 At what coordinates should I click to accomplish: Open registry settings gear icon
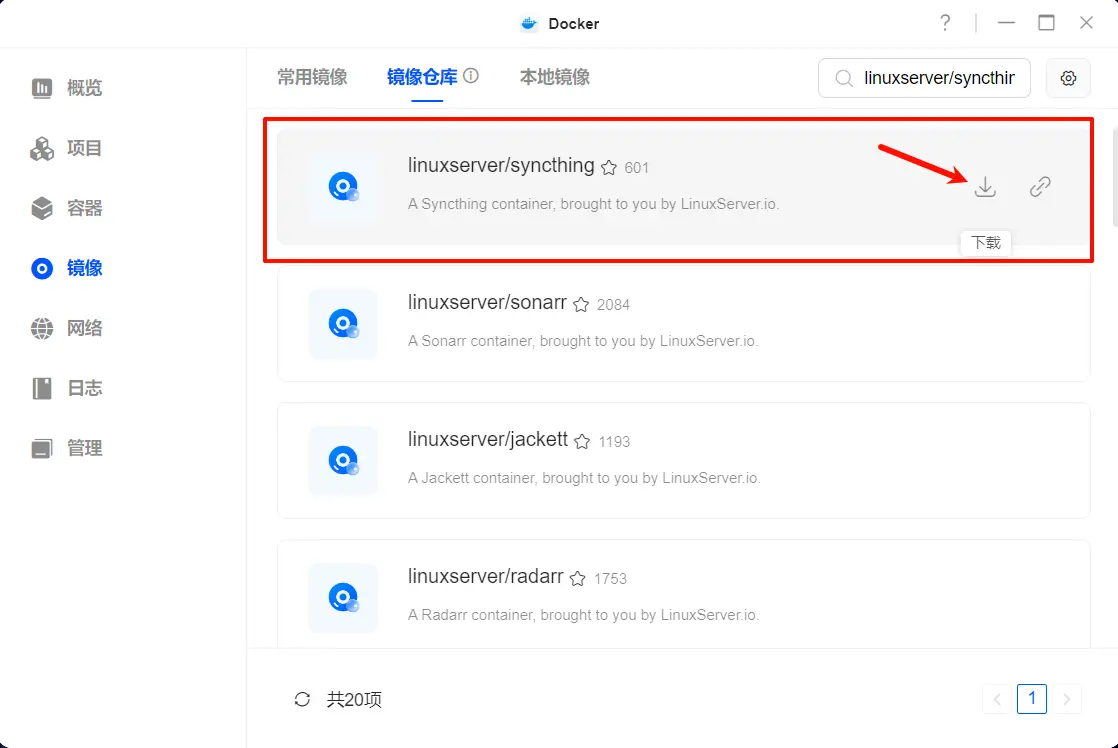pos(1068,78)
